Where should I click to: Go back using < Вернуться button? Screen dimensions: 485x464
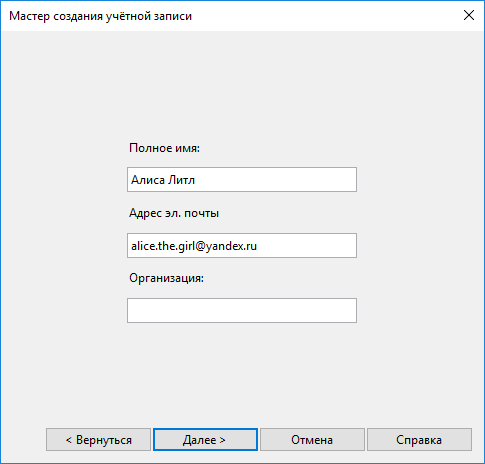tap(99, 440)
